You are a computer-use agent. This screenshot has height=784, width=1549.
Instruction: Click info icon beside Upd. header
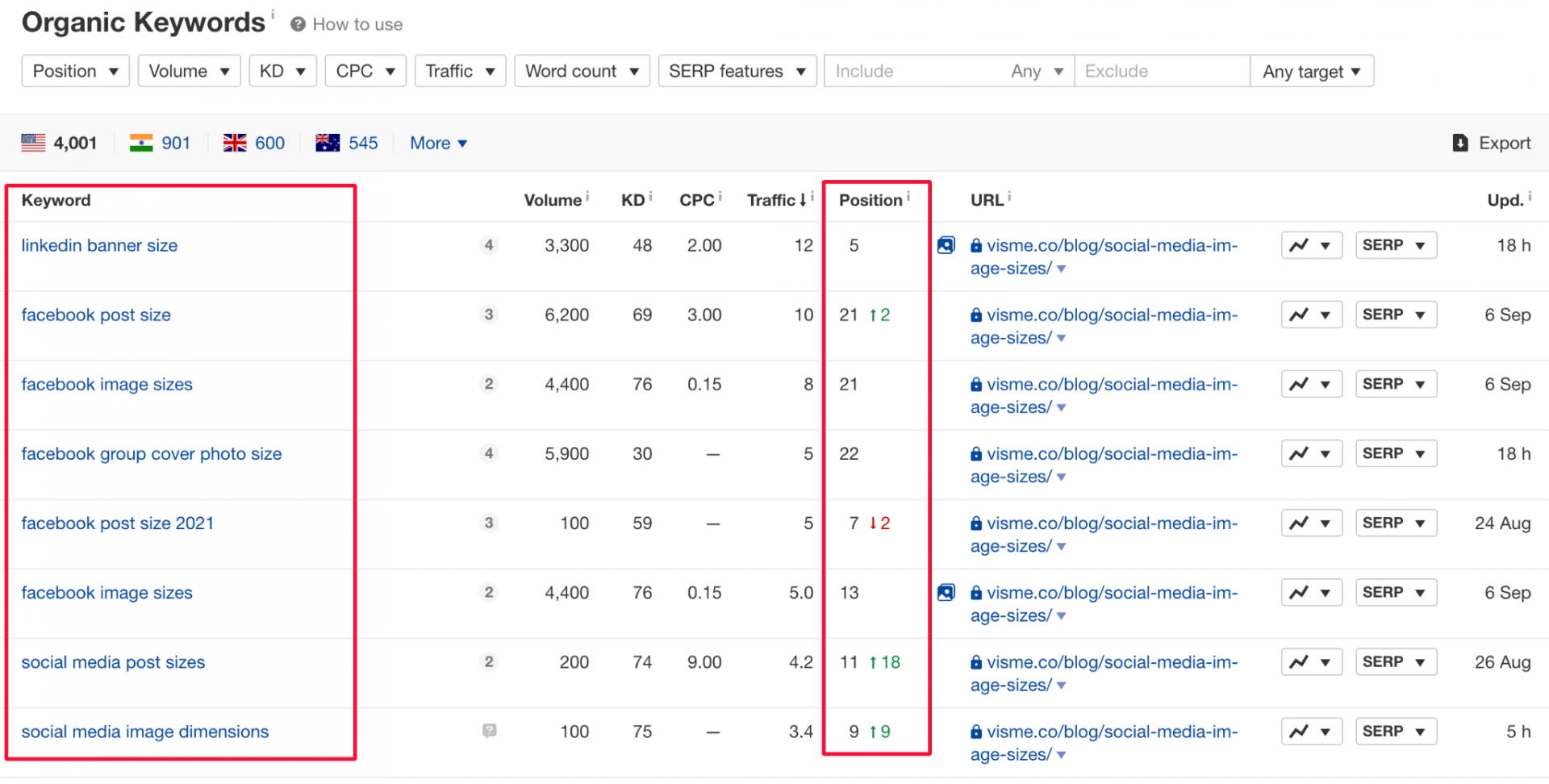point(1530,196)
